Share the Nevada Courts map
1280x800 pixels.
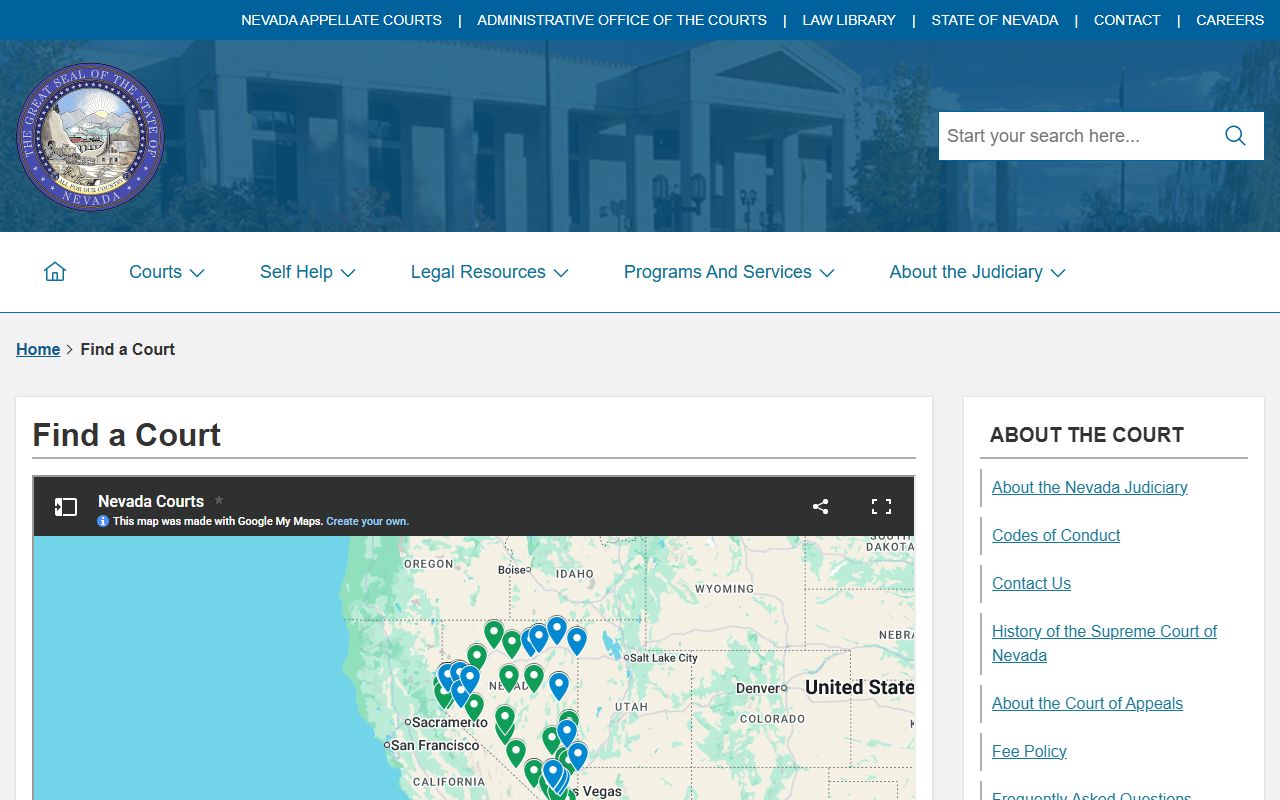[x=821, y=506]
